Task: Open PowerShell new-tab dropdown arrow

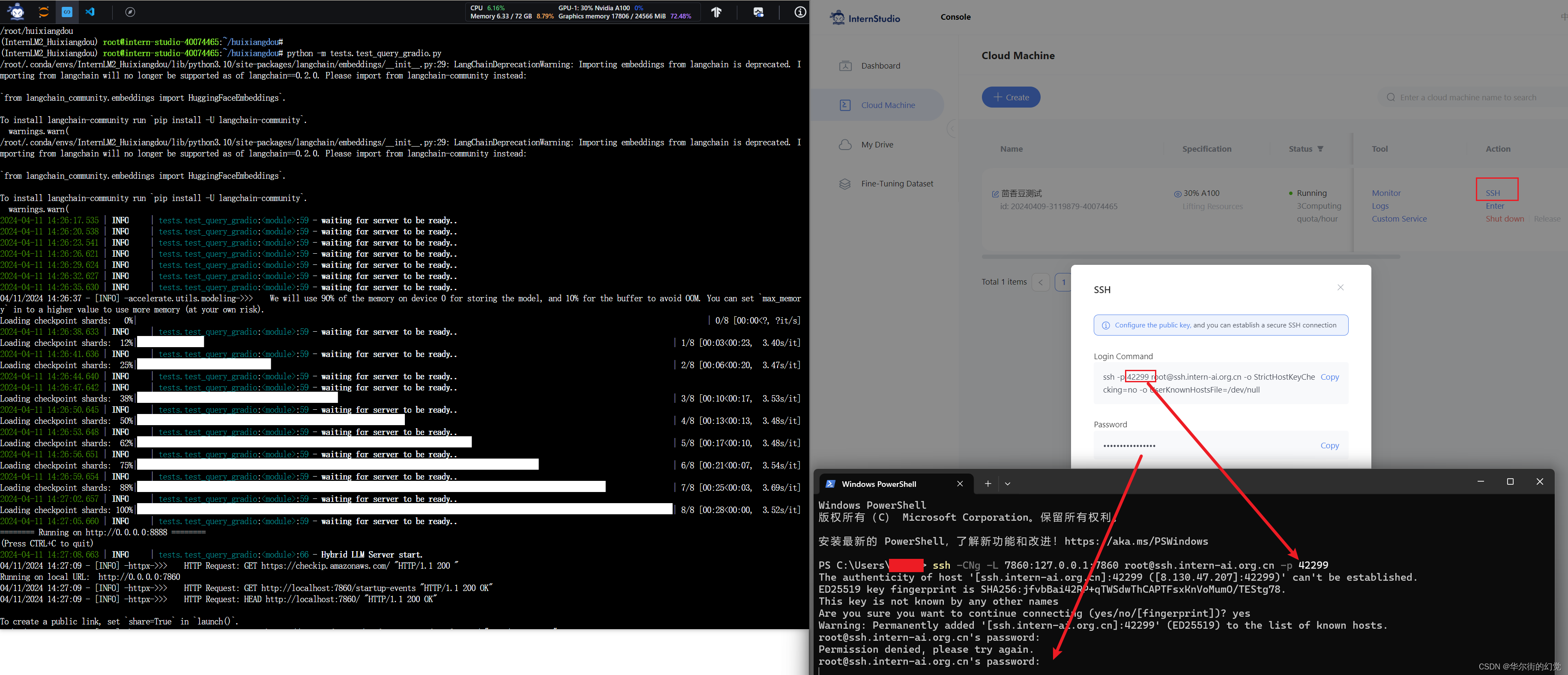Action: click(x=1007, y=484)
